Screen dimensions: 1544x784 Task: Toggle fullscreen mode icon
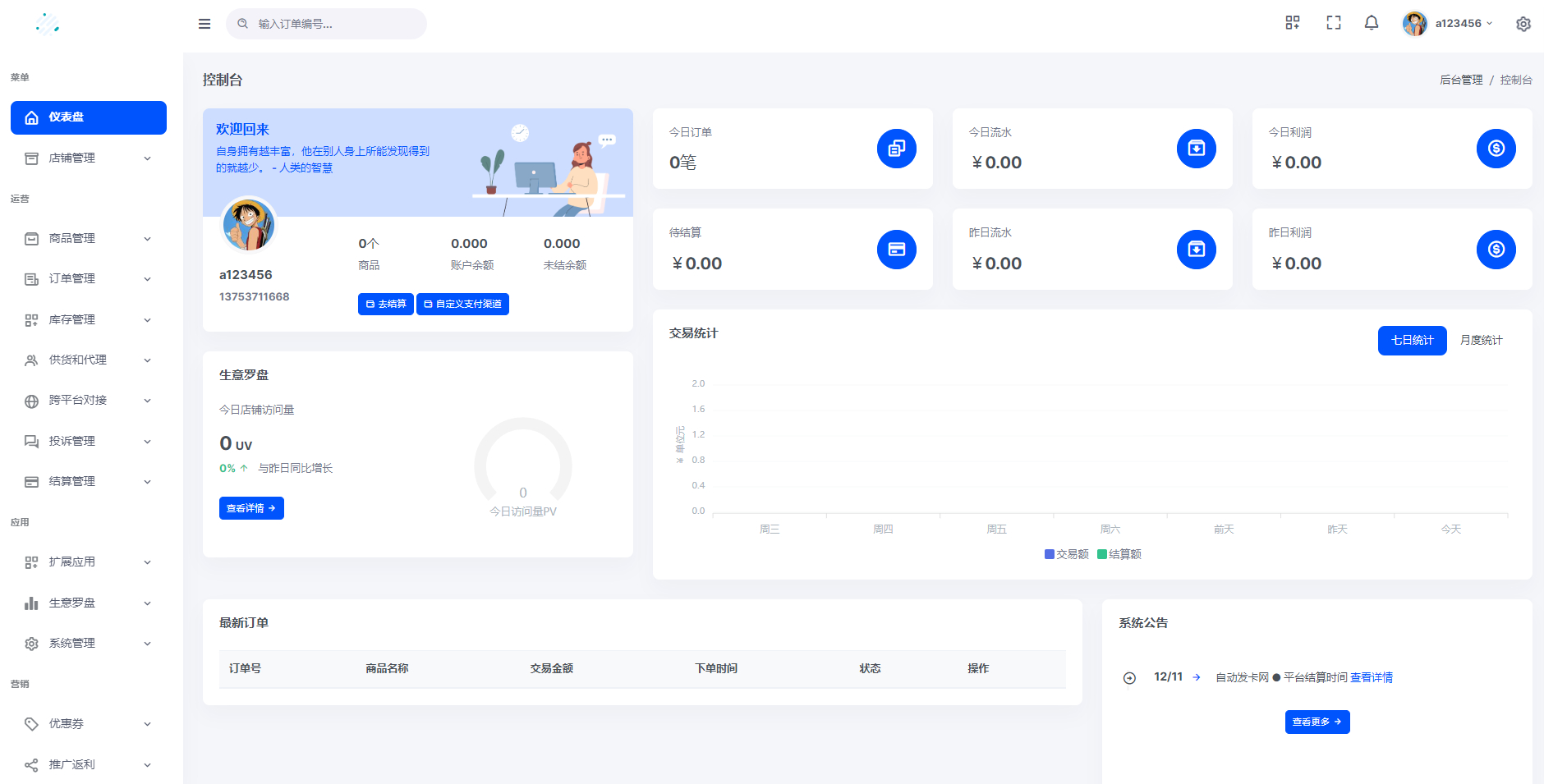click(x=1333, y=23)
